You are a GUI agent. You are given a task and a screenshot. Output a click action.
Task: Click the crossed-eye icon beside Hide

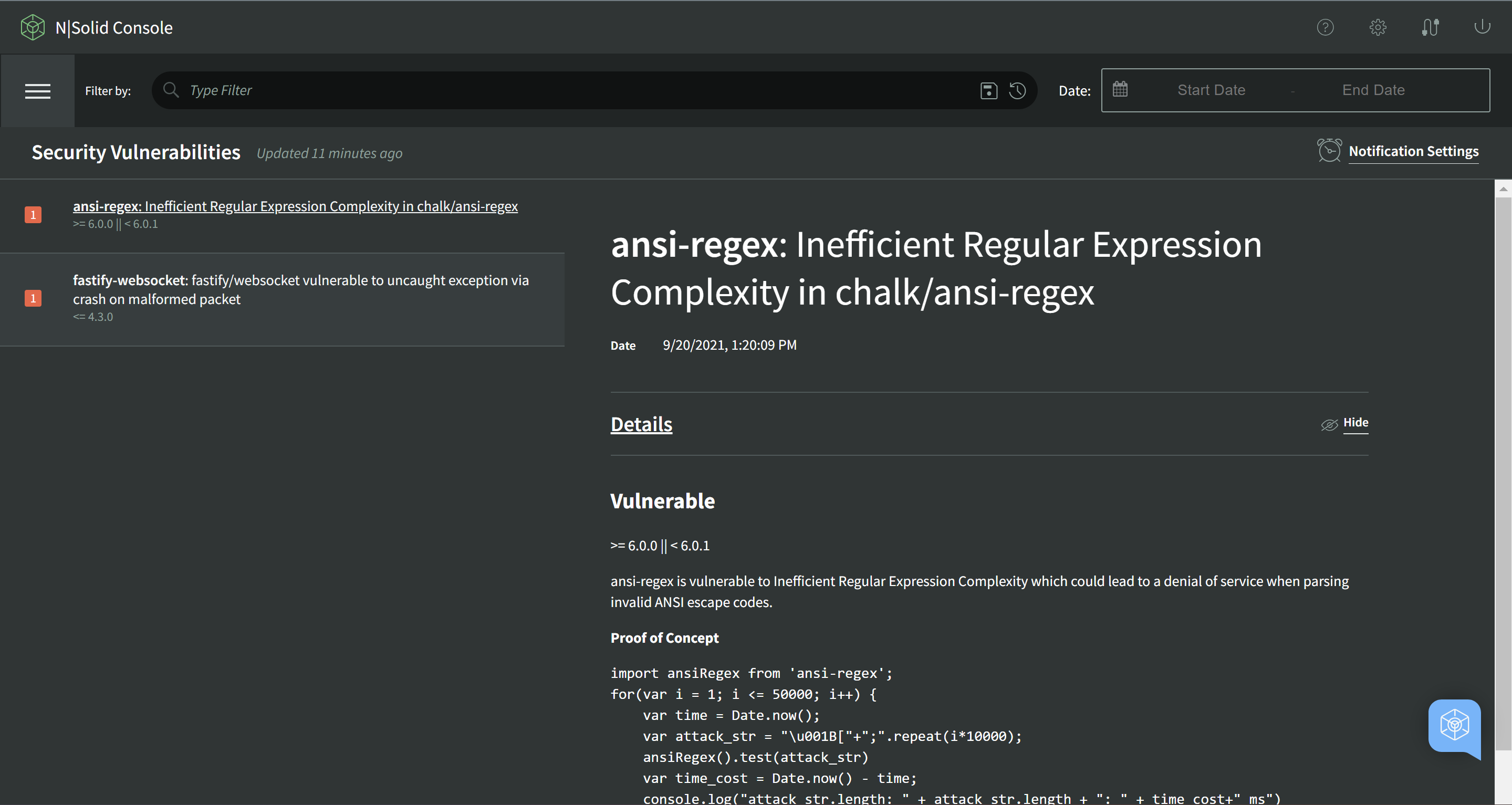click(x=1329, y=424)
